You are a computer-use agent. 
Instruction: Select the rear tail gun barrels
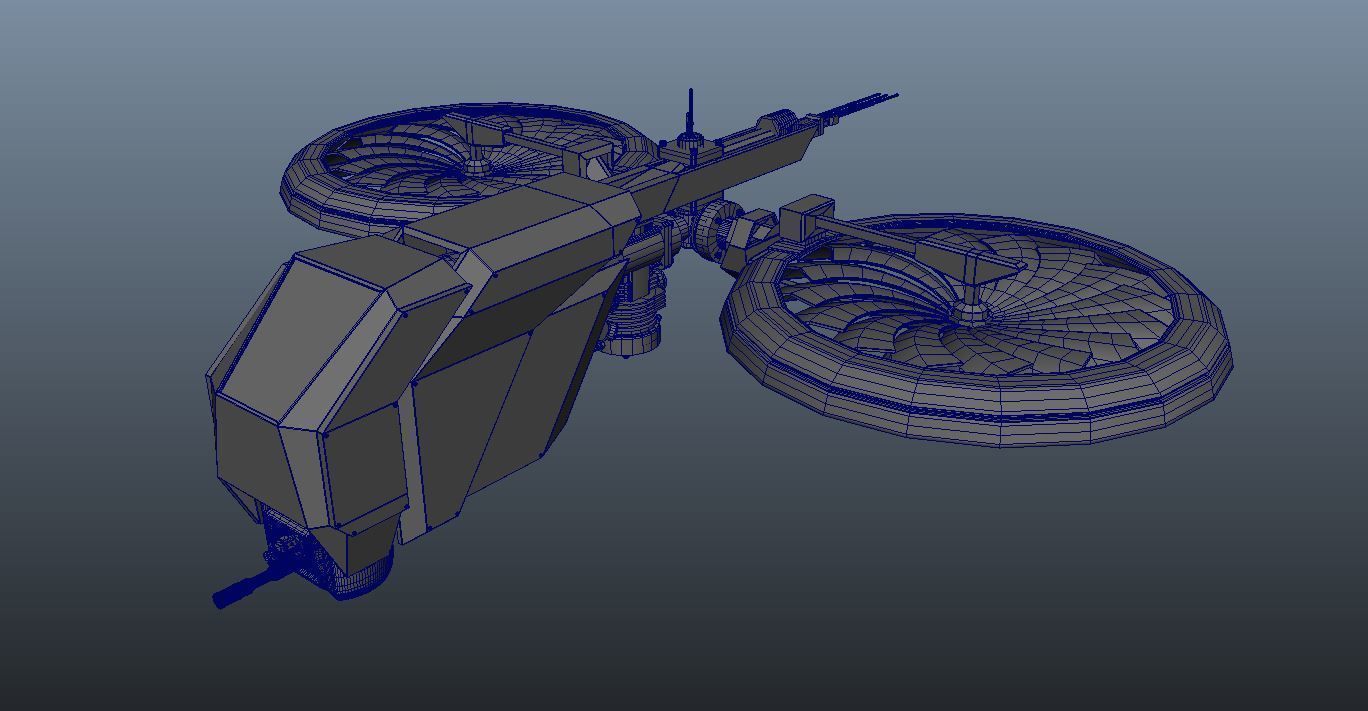point(858,106)
